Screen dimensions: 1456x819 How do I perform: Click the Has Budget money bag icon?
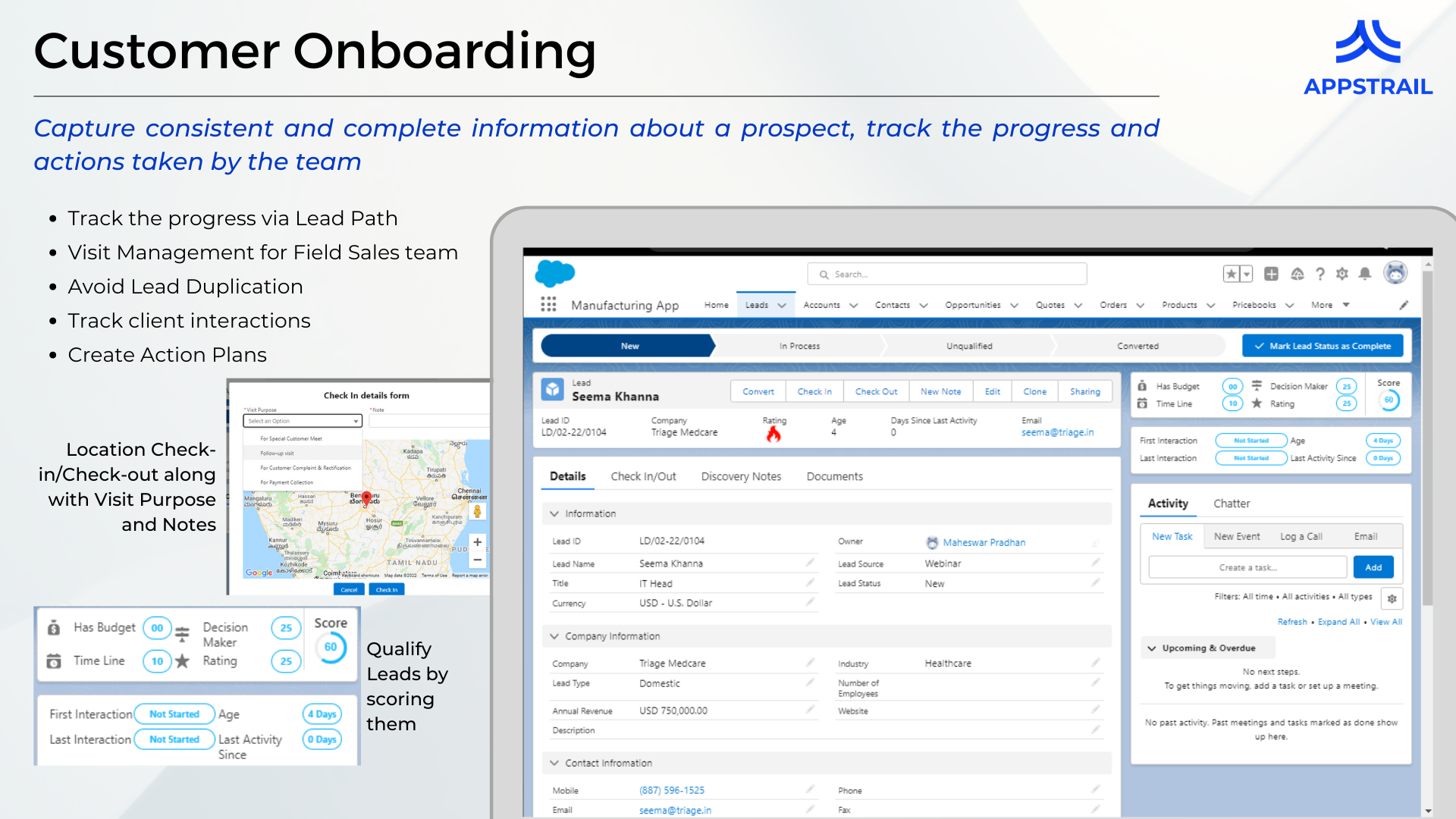click(54, 628)
